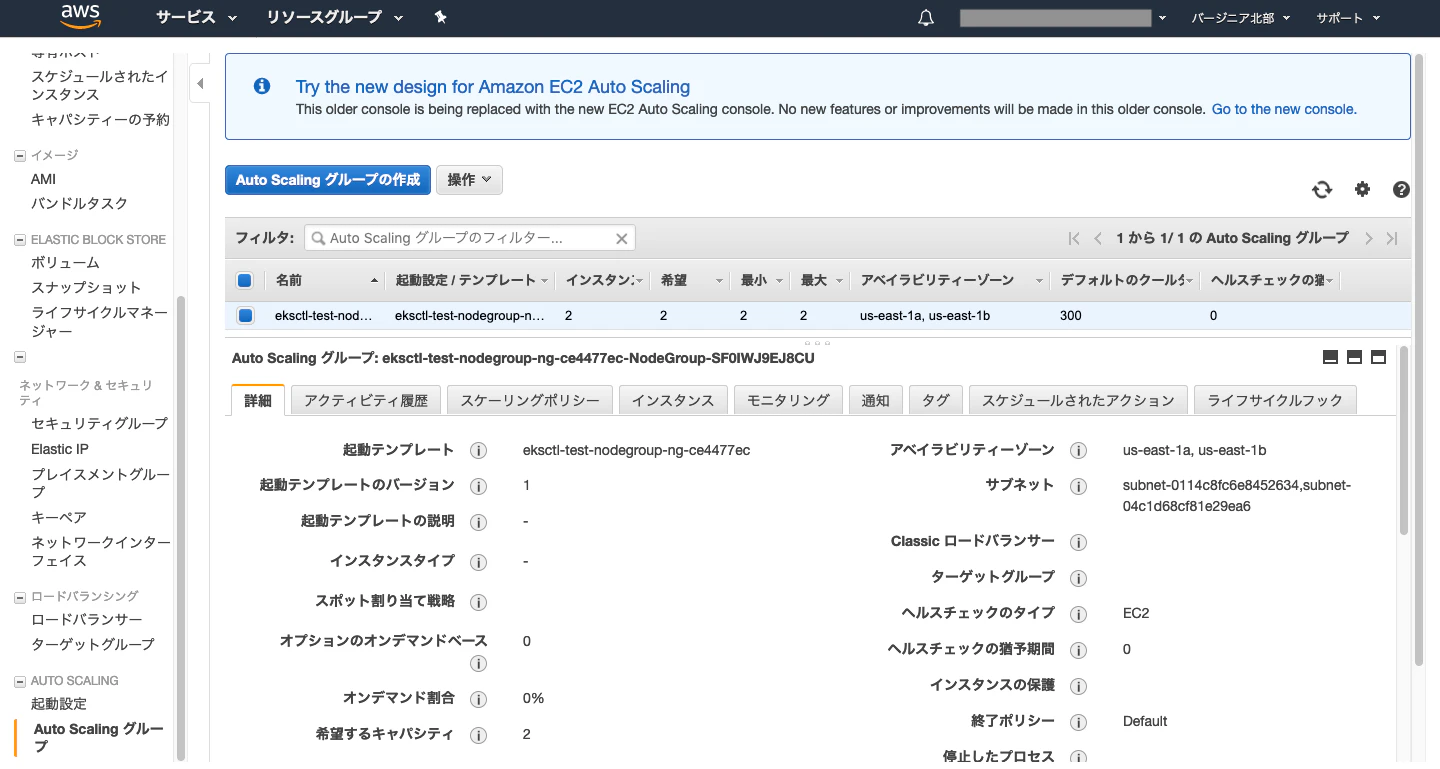Open the help question mark icon
The height and width of the screenshot is (769, 1440).
[1400, 189]
